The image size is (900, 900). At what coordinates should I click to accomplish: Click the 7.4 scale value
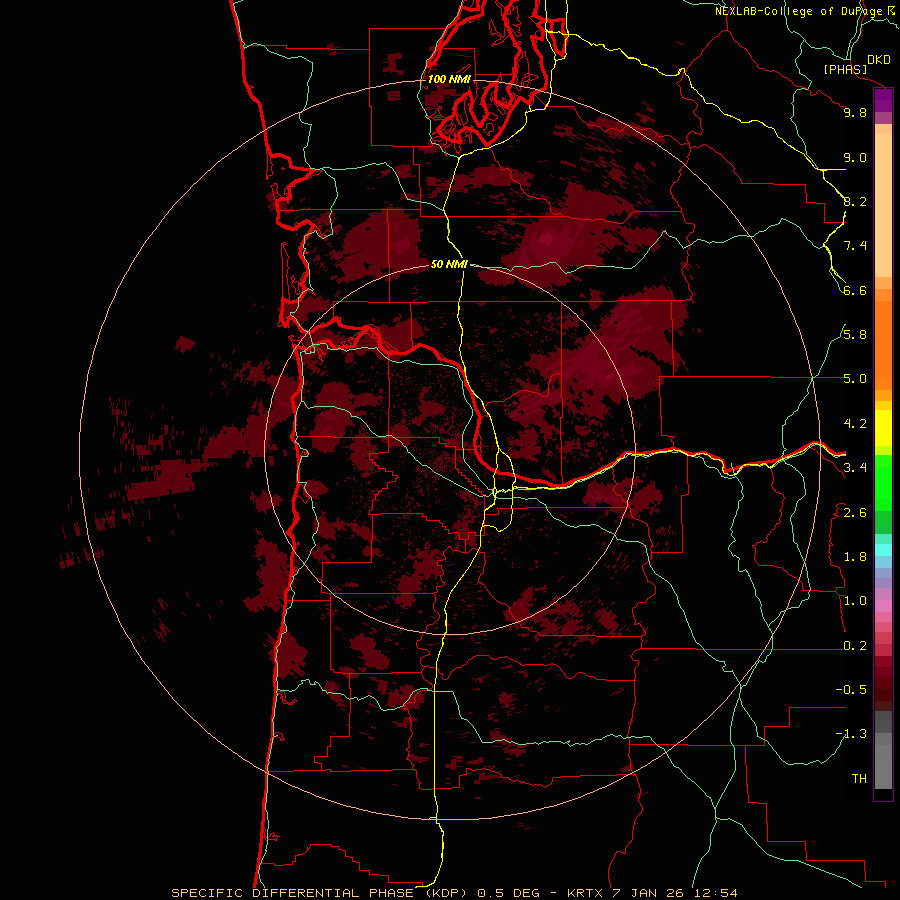(855, 246)
